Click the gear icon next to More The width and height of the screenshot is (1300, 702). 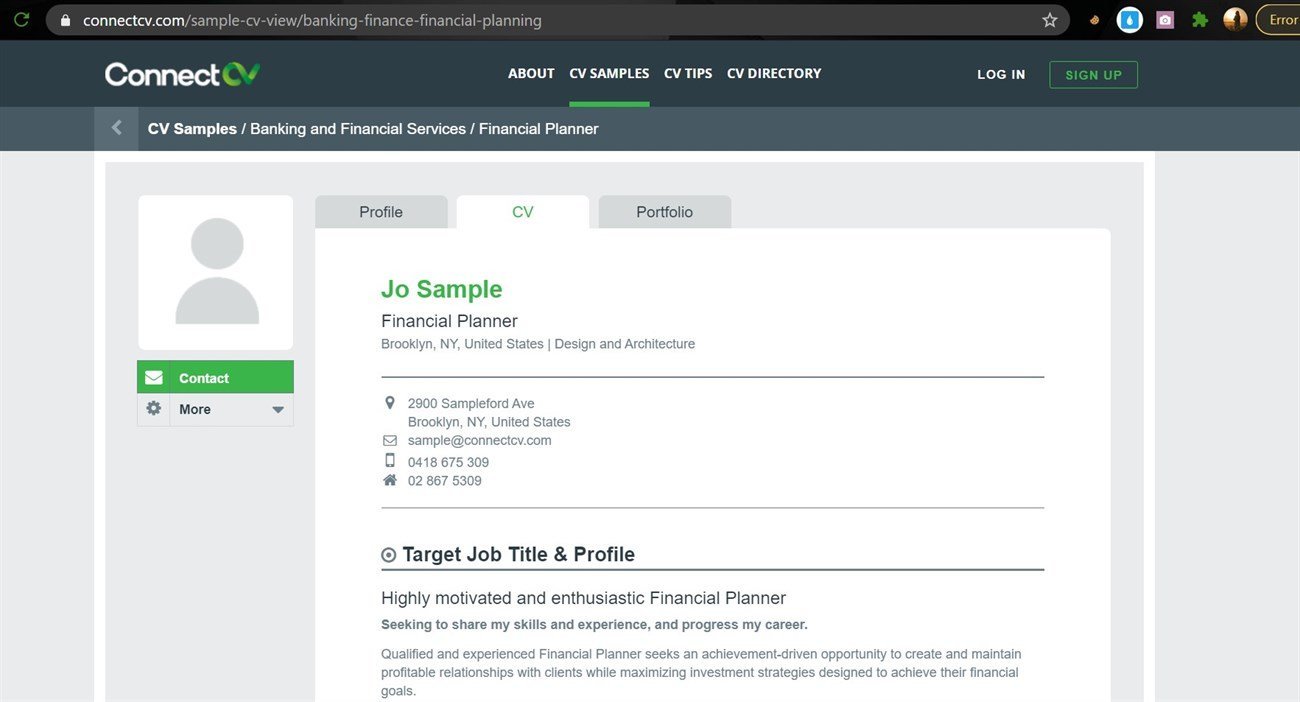(x=153, y=408)
